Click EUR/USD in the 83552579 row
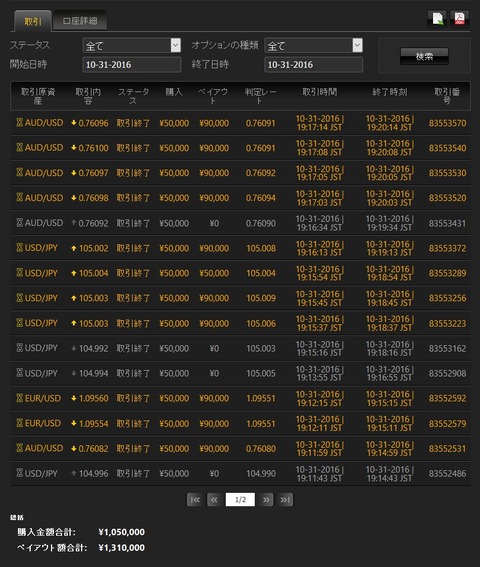The image size is (480, 567). pos(43,423)
